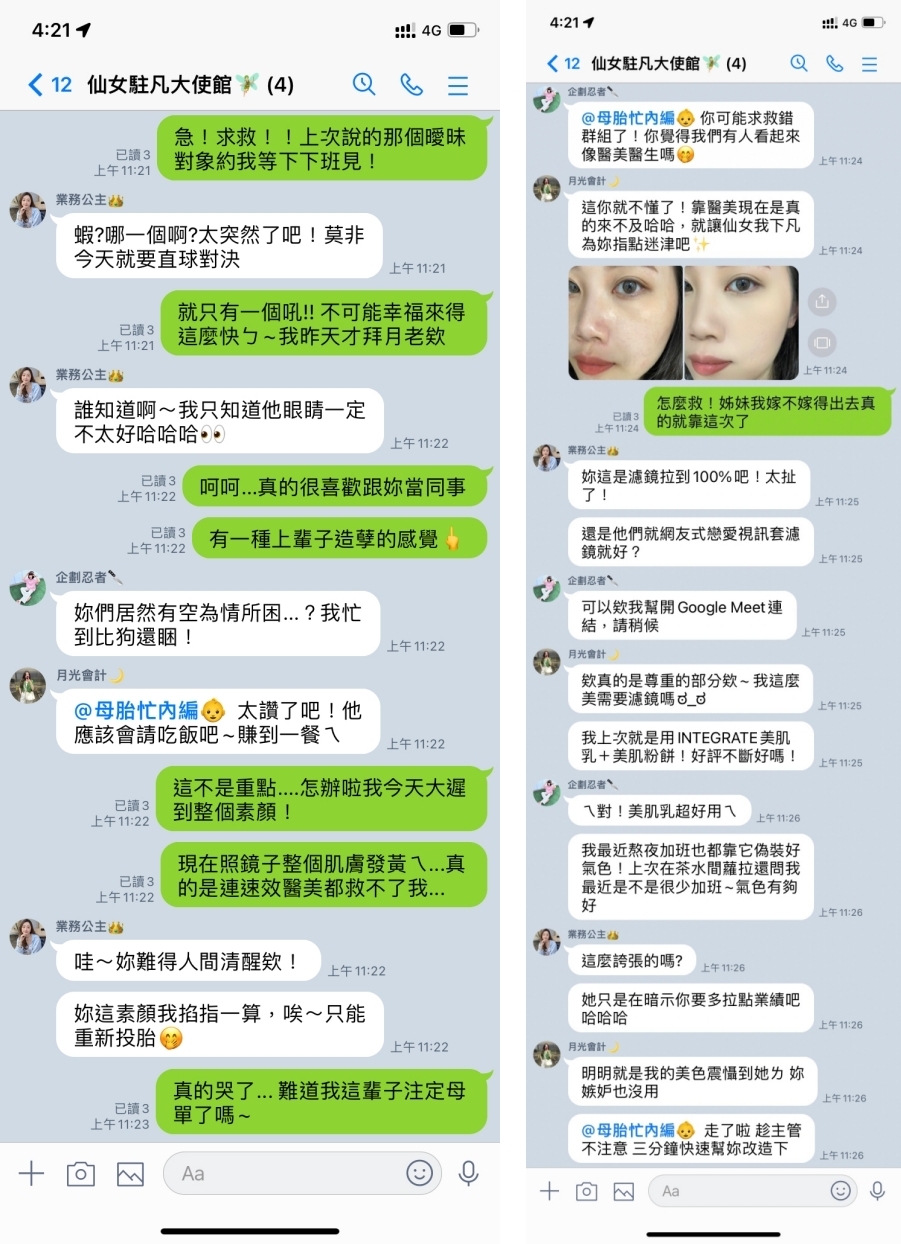Tap the search icon in right chat header

[x=799, y=63]
